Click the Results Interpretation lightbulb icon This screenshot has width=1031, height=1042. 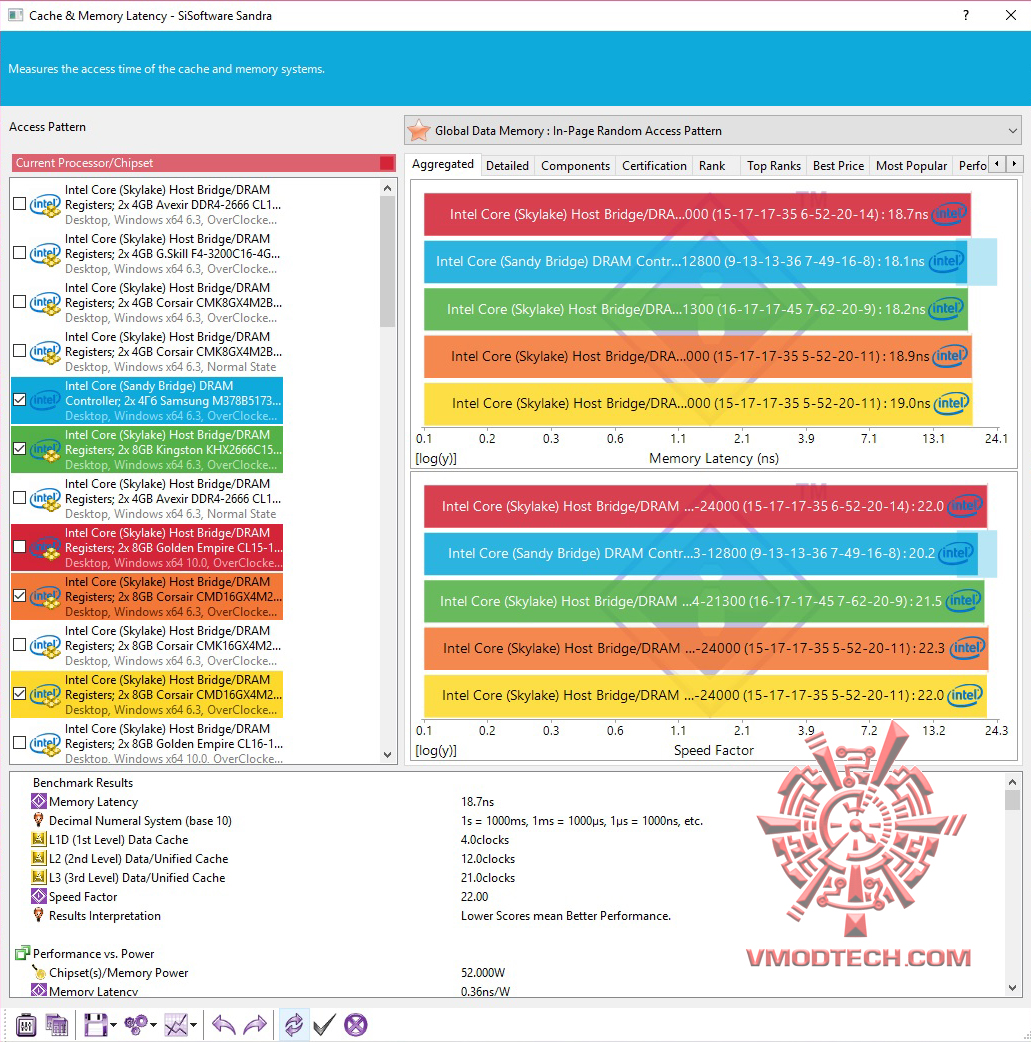coord(39,915)
